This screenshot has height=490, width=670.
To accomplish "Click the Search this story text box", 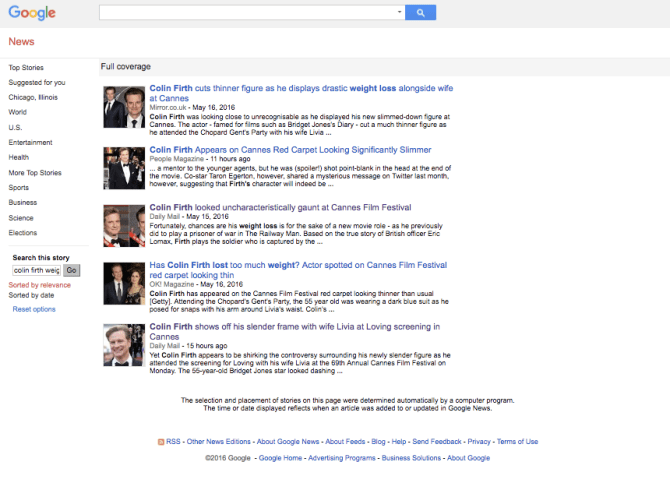I will [36, 270].
